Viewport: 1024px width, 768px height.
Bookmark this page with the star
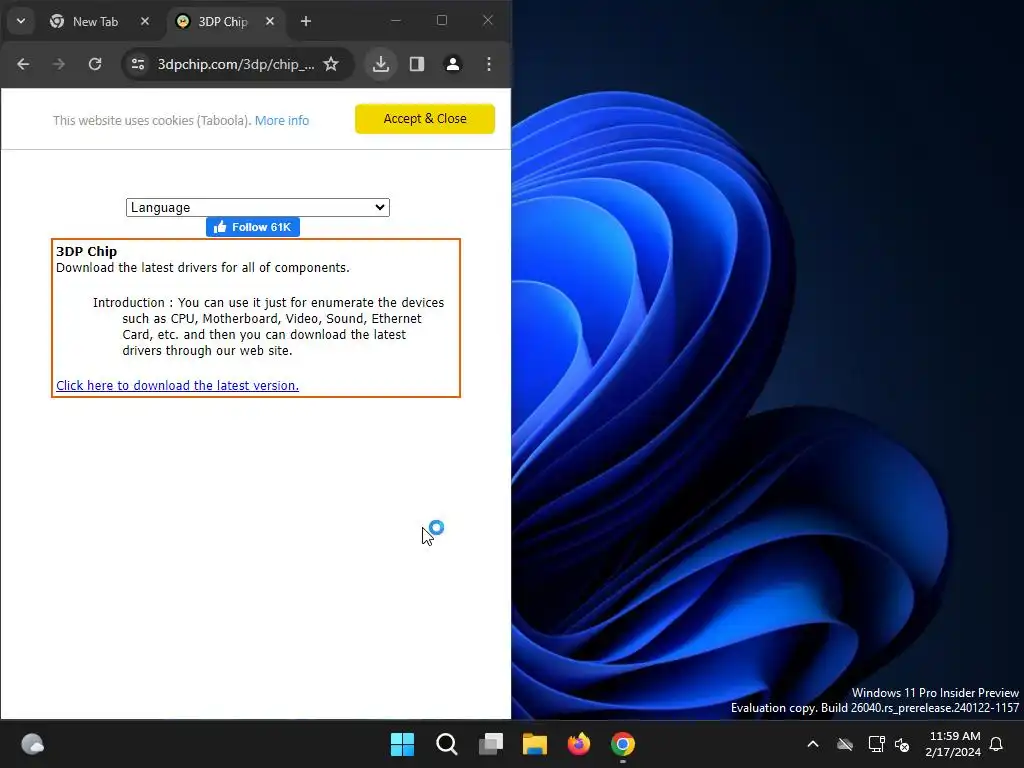tap(331, 64)
